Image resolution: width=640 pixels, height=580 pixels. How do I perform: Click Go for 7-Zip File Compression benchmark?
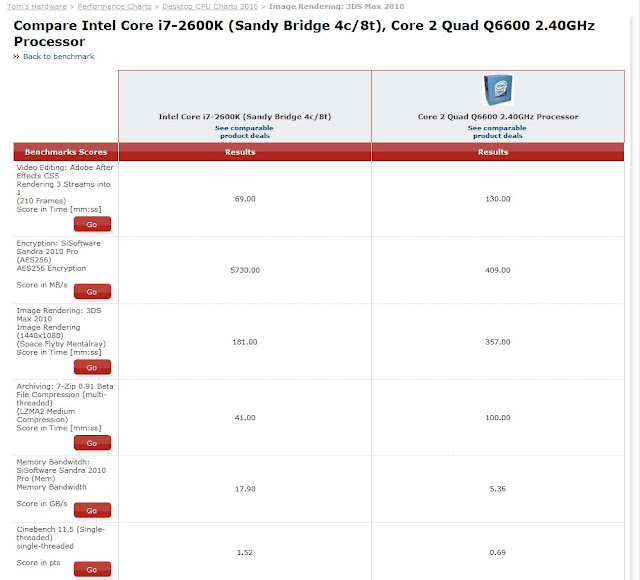(92, 443)
